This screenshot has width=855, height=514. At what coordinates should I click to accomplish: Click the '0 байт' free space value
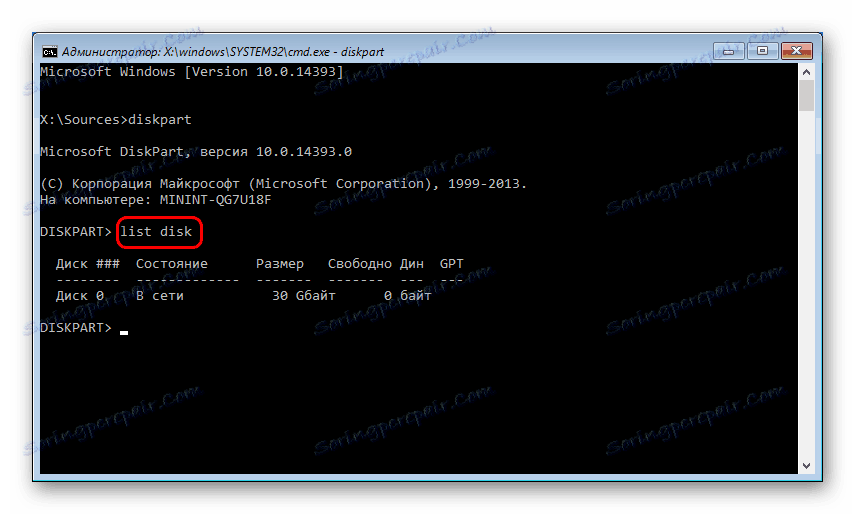click(407, 296)
